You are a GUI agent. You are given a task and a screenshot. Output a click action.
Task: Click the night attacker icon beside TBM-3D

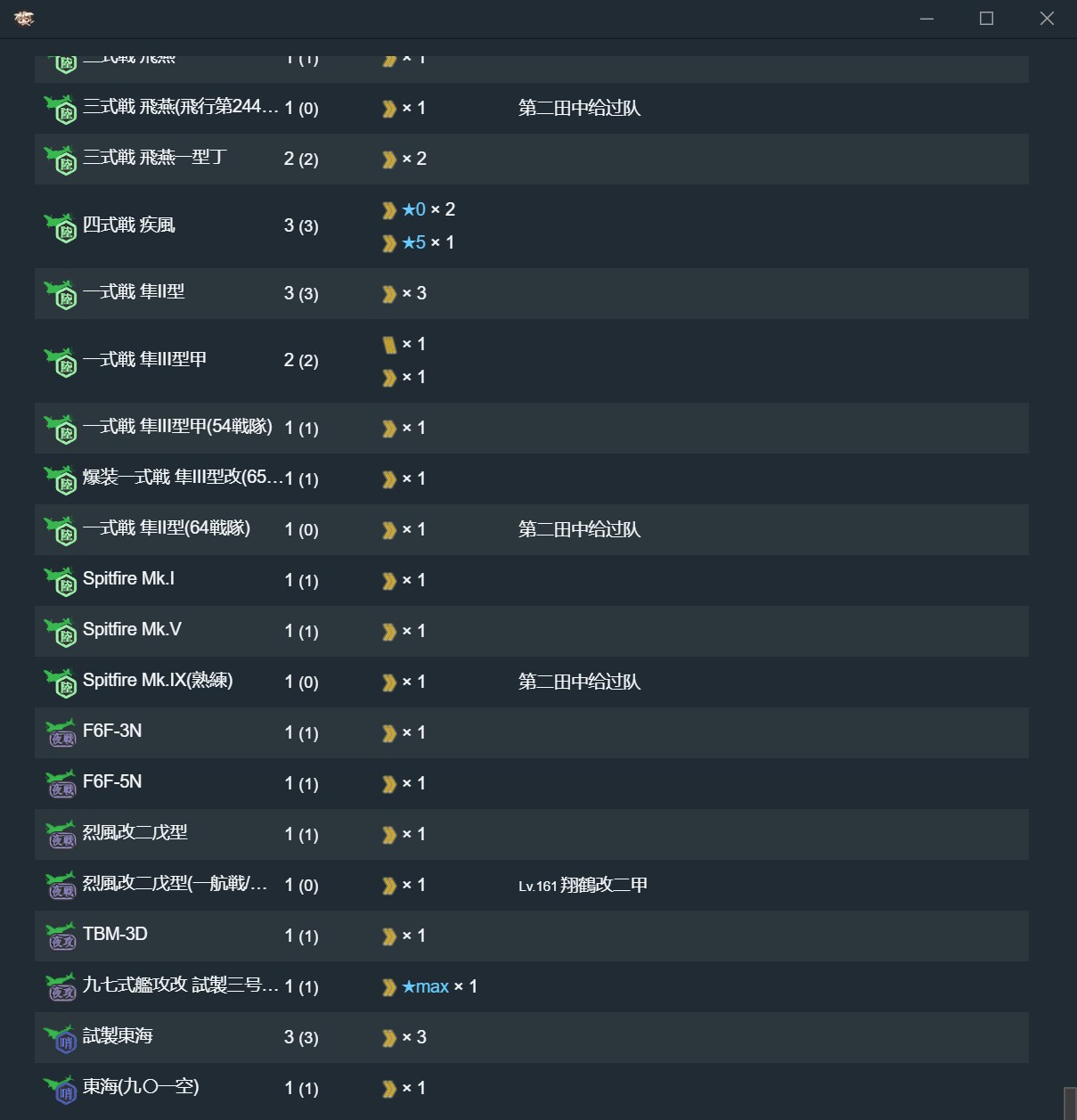click(x=61, y=936)
